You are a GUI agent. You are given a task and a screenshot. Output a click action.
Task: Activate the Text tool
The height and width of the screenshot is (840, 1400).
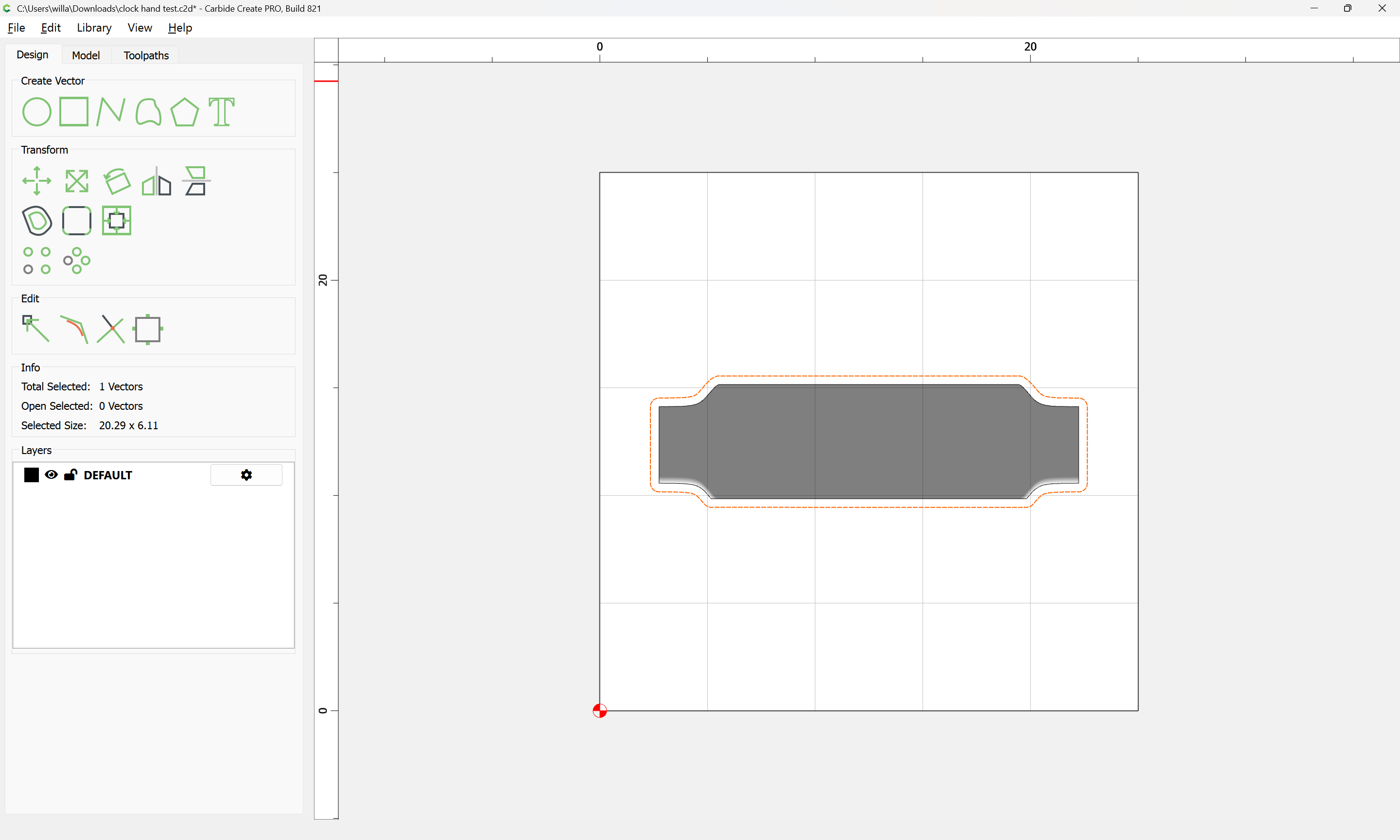pos(221,111)
